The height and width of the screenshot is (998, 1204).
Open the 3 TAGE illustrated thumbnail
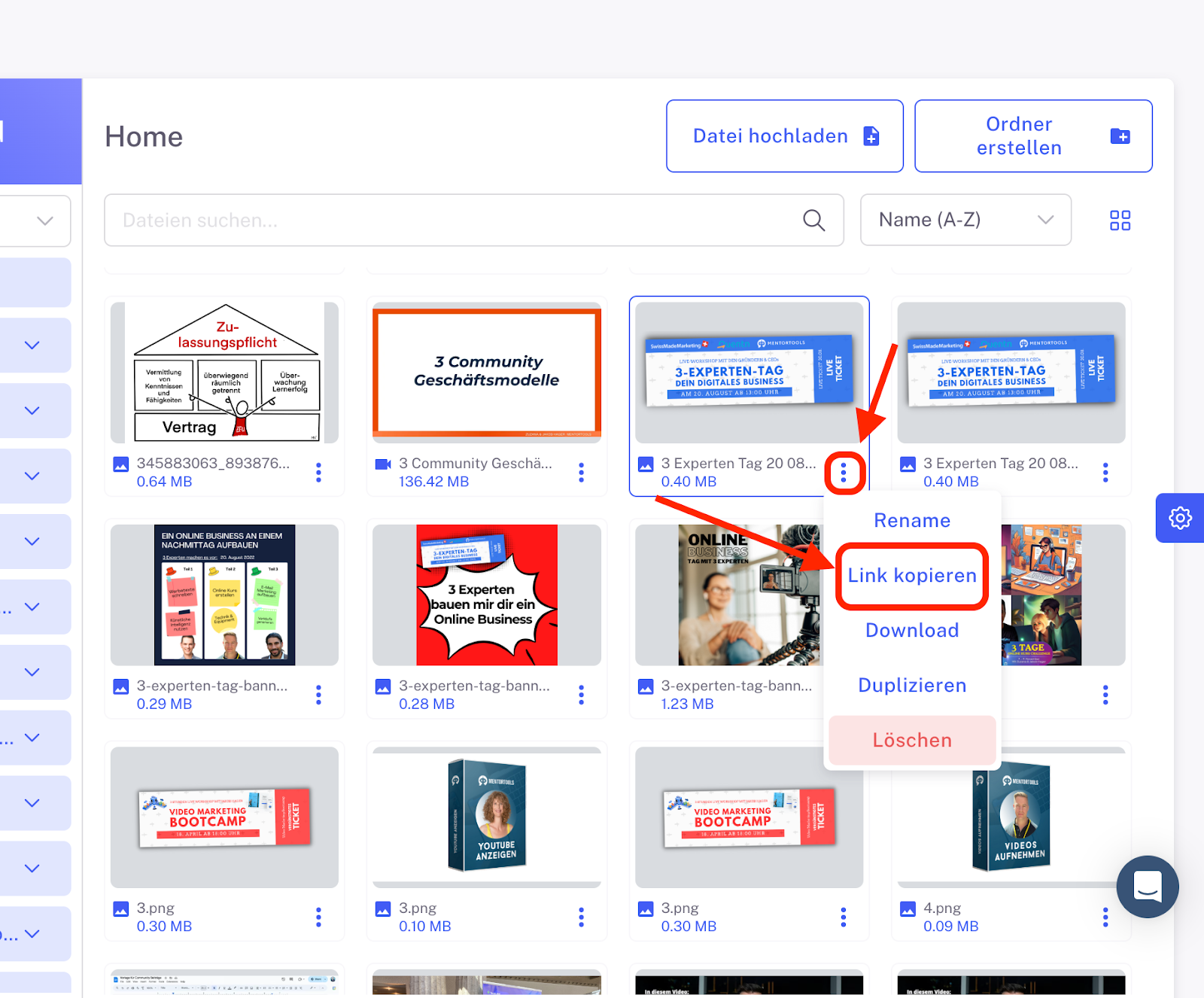pos(1041,595)
